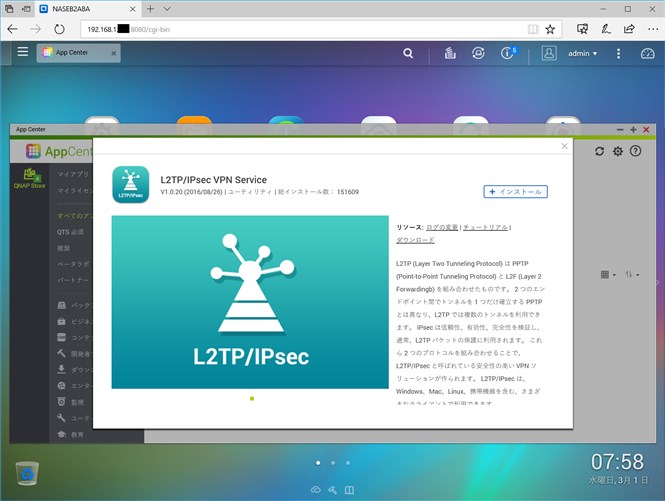
Task: Select QTS 必須 category in sidebar
Action: [x=70, y=232]
